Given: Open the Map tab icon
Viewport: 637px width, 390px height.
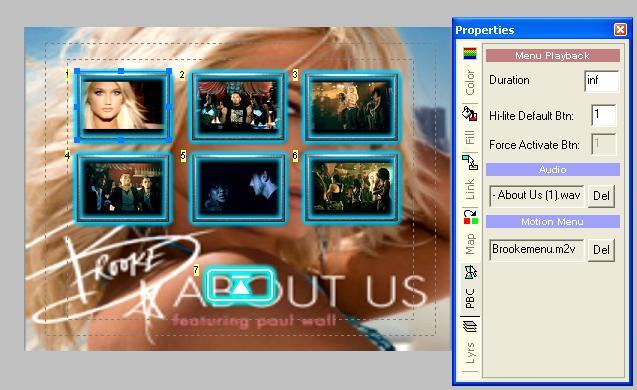Looking at the screenshot, I should [470, 217].
